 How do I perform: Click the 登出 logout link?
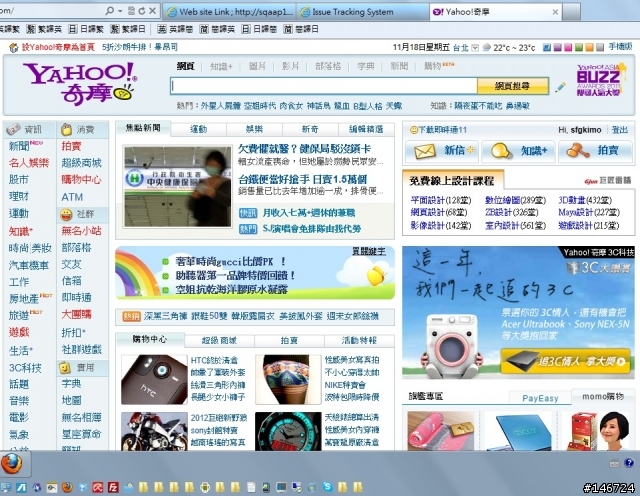coord(620,130)
